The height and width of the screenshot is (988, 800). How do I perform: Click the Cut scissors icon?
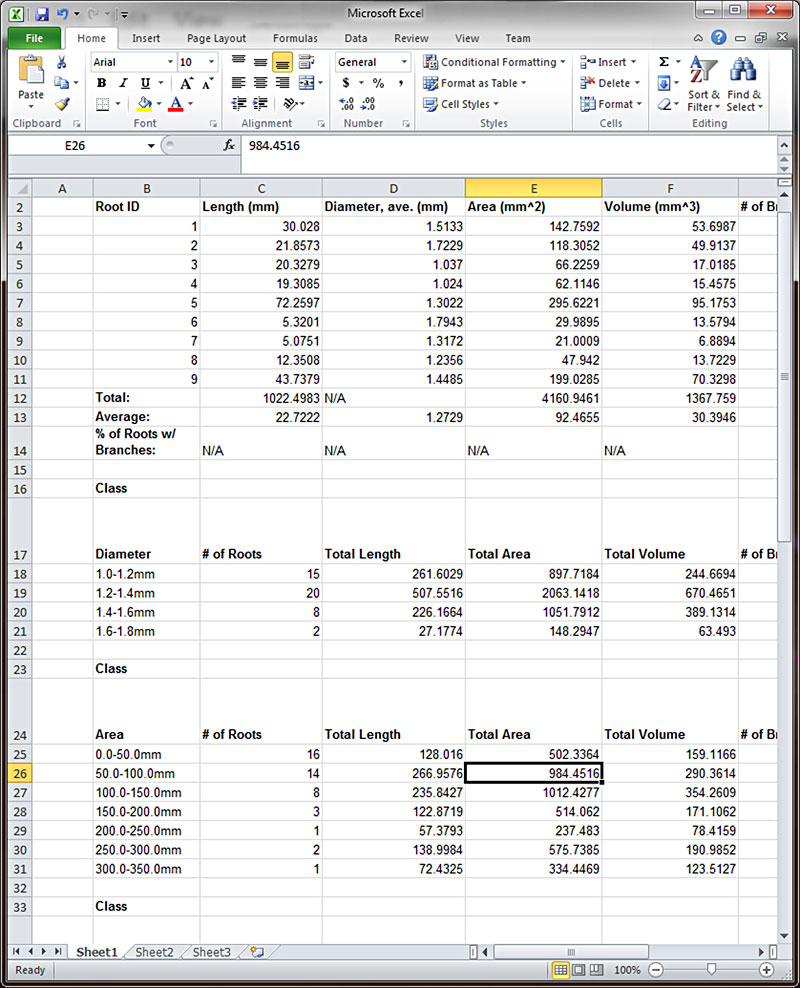tap(61, 62)
